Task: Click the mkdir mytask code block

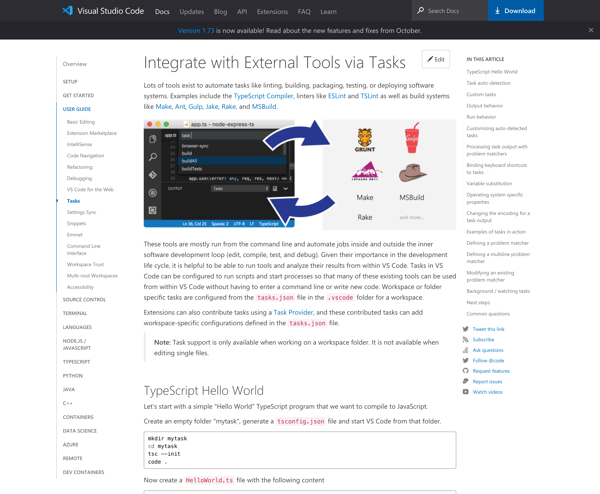Action: pos(300,450)
